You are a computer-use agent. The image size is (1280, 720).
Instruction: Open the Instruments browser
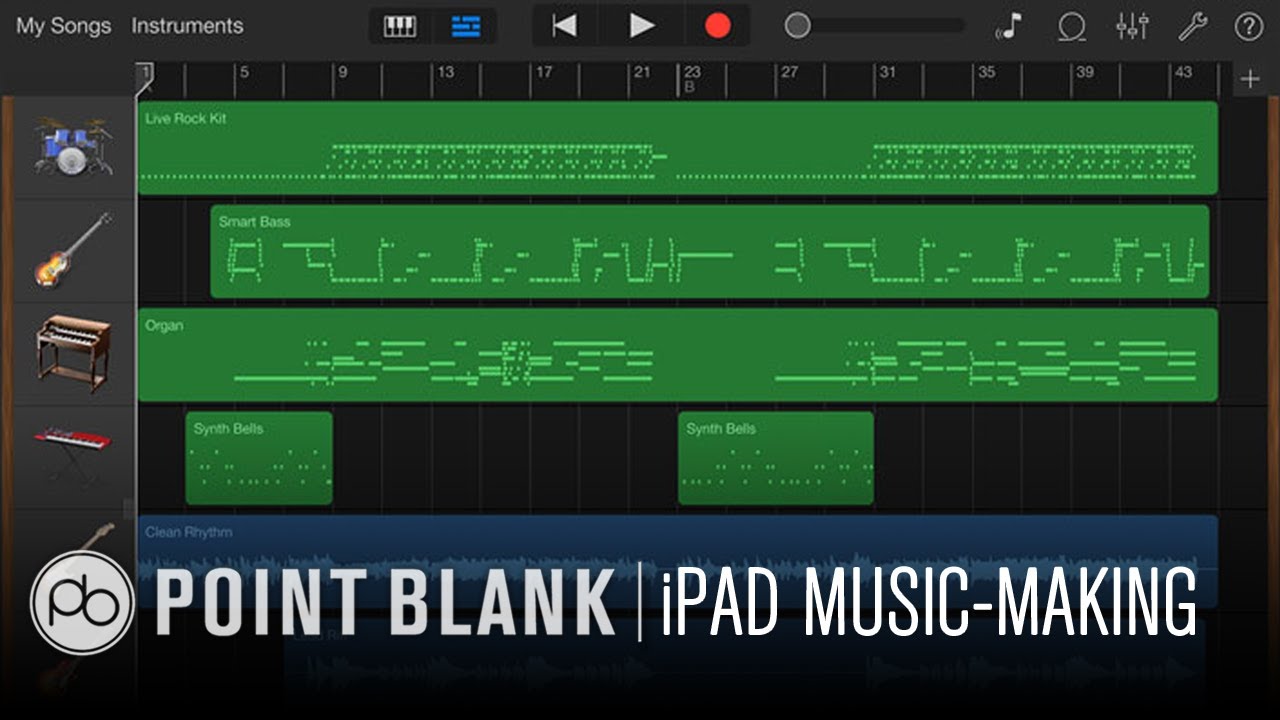(x=187, y=26)
